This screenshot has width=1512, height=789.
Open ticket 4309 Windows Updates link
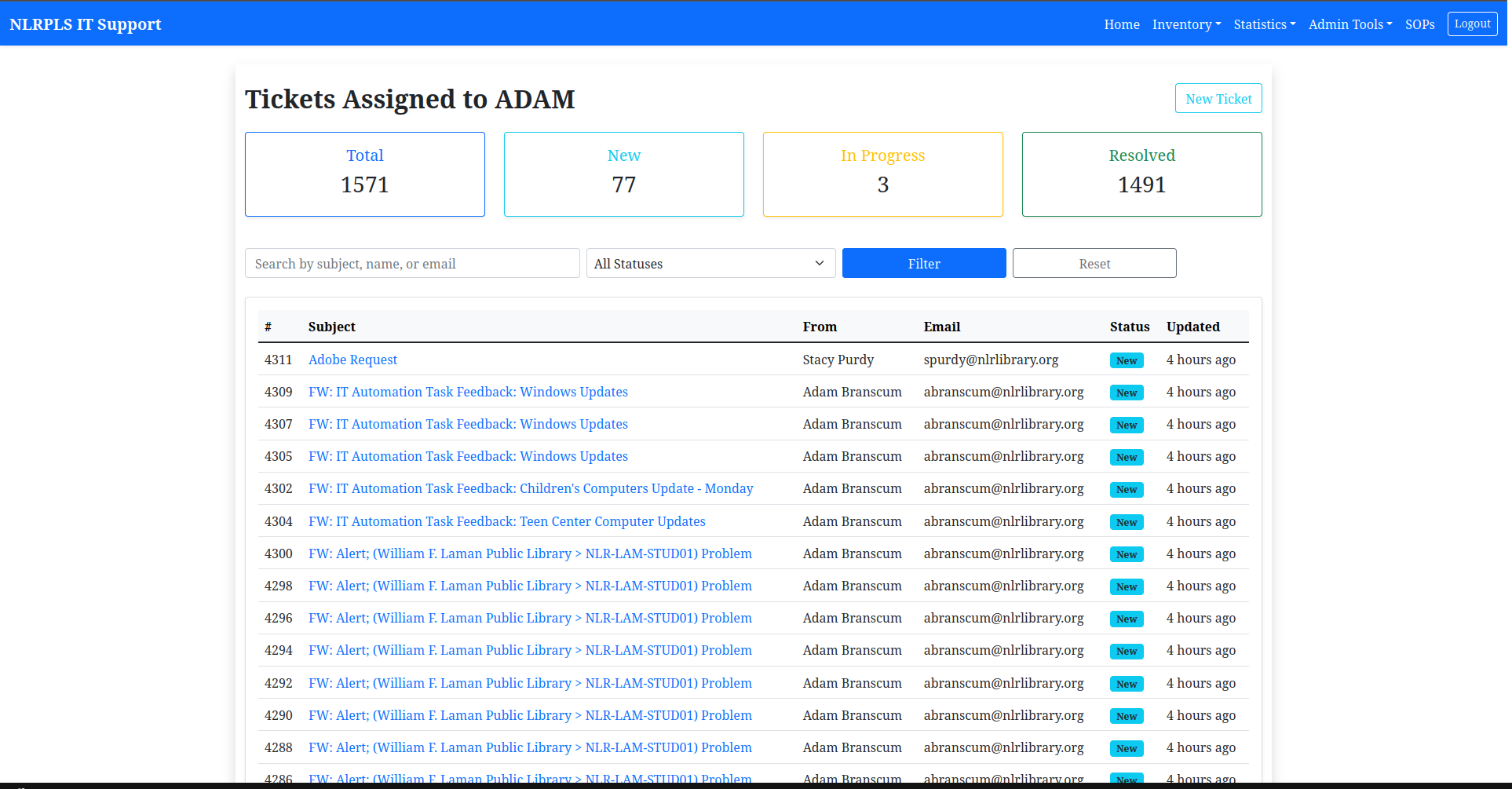coord(468,392)
